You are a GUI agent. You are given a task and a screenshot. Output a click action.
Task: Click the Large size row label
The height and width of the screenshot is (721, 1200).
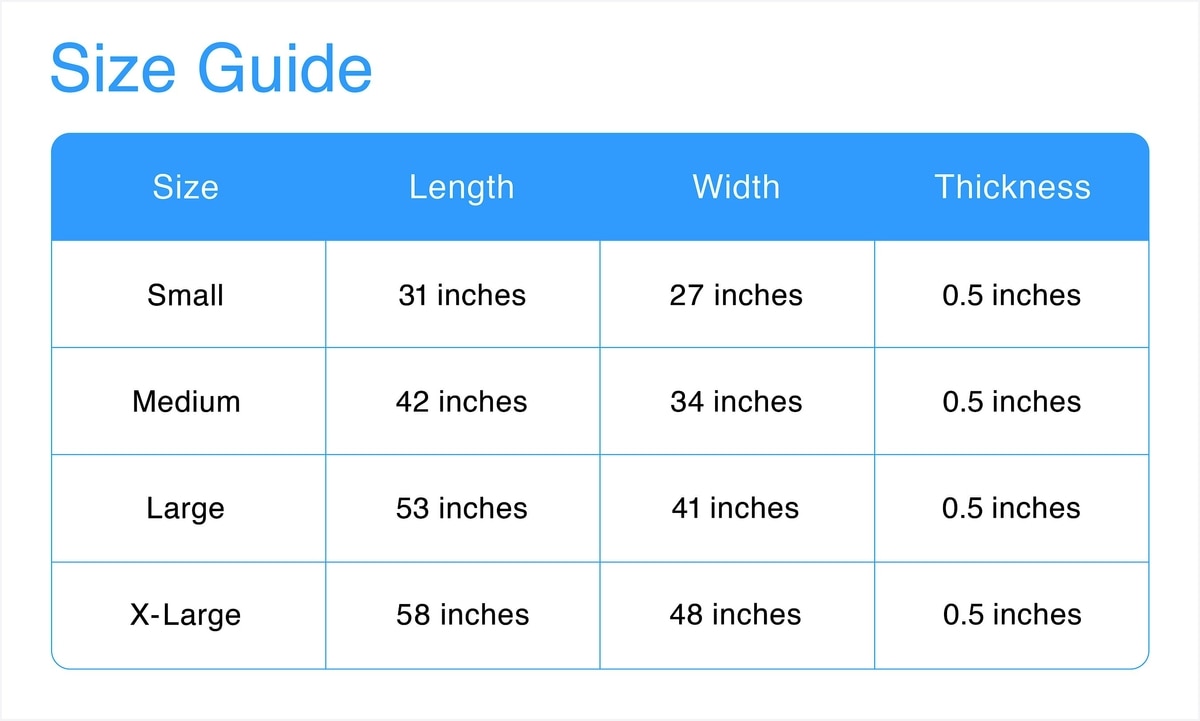click(186, 508)
